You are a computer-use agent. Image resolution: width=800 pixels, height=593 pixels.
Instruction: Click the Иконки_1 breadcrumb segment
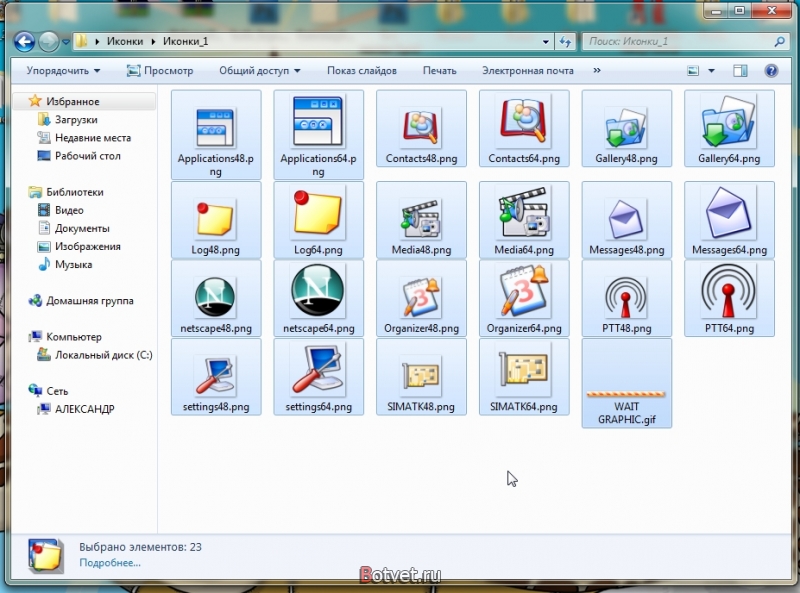pyautogui.click(x=185, y=41)
